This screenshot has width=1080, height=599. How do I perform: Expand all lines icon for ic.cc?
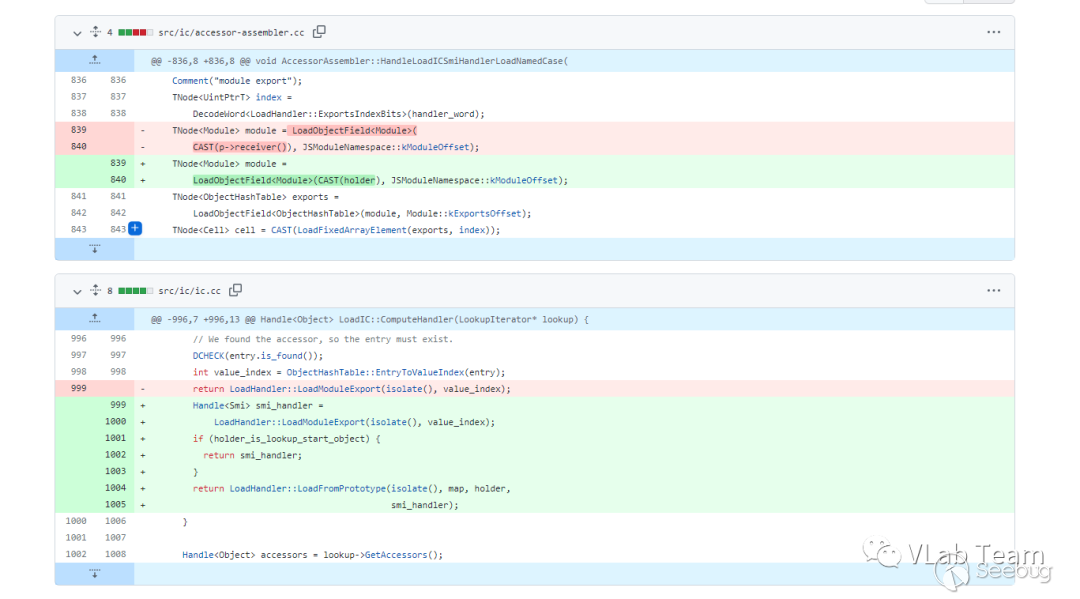coord(96,291)
